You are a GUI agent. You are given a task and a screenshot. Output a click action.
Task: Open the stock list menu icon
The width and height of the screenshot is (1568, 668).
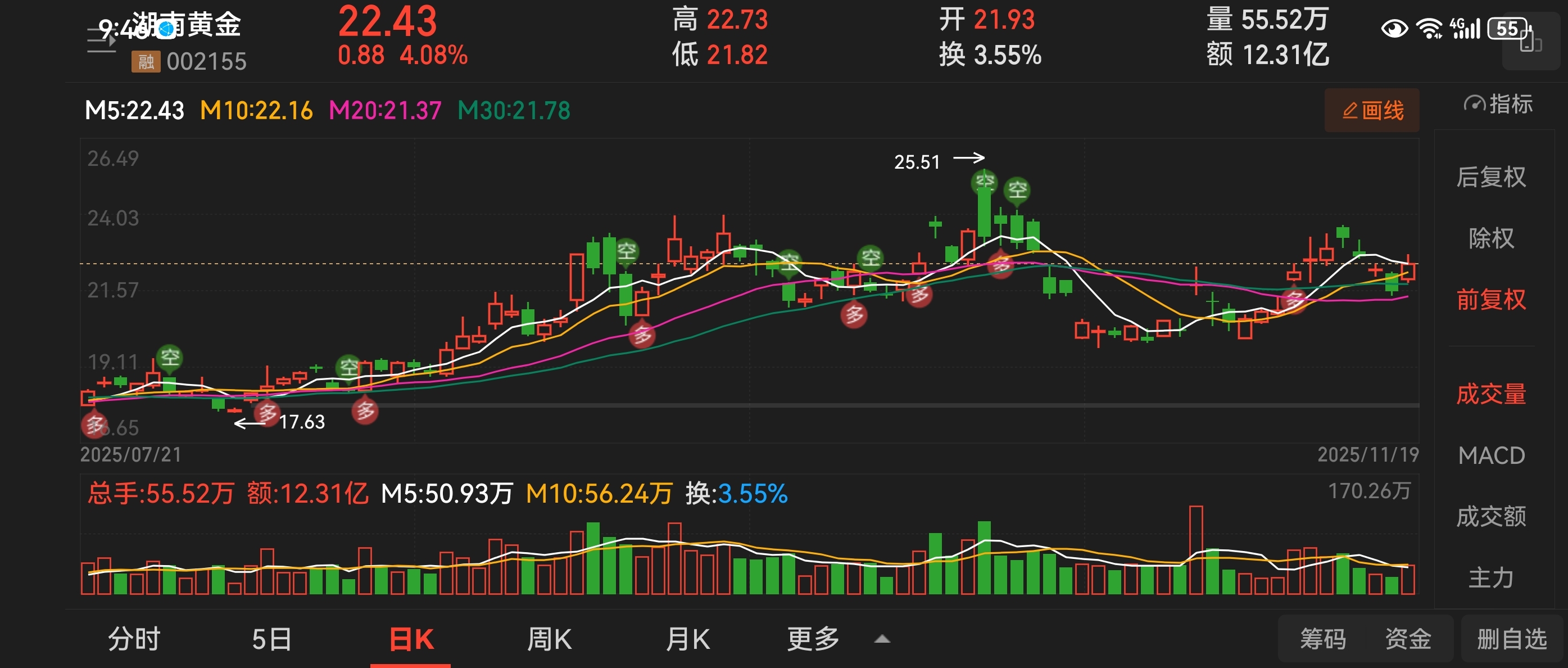click(x=101, y=39)
